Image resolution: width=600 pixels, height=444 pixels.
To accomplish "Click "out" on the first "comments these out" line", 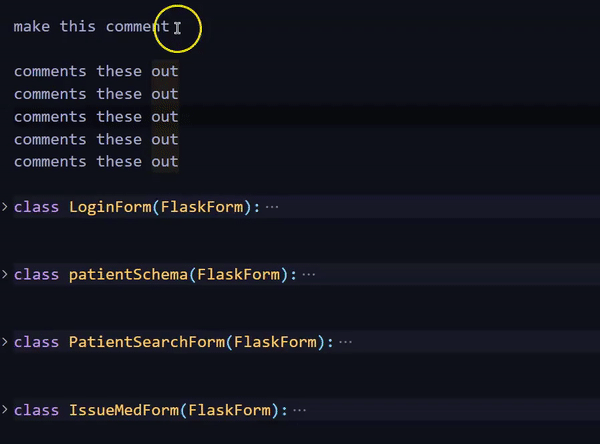I will [x=165, y=71].
